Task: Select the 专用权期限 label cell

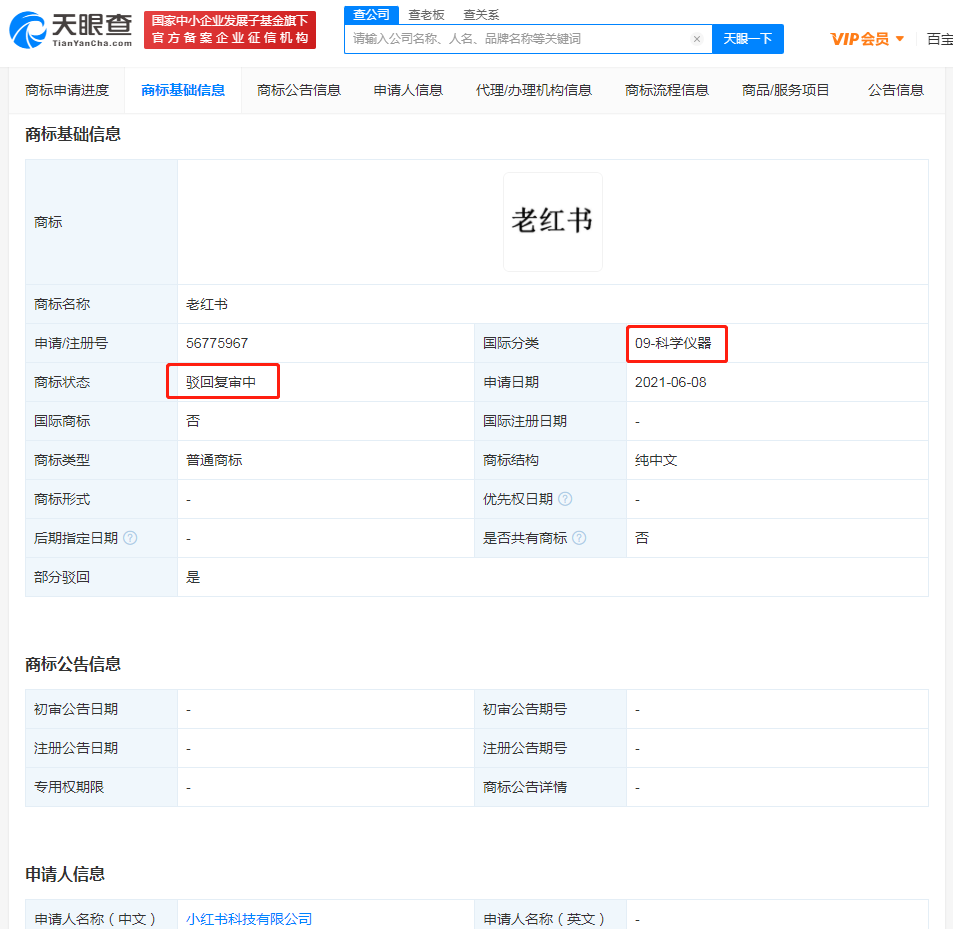Action: (x=101, y=787)
